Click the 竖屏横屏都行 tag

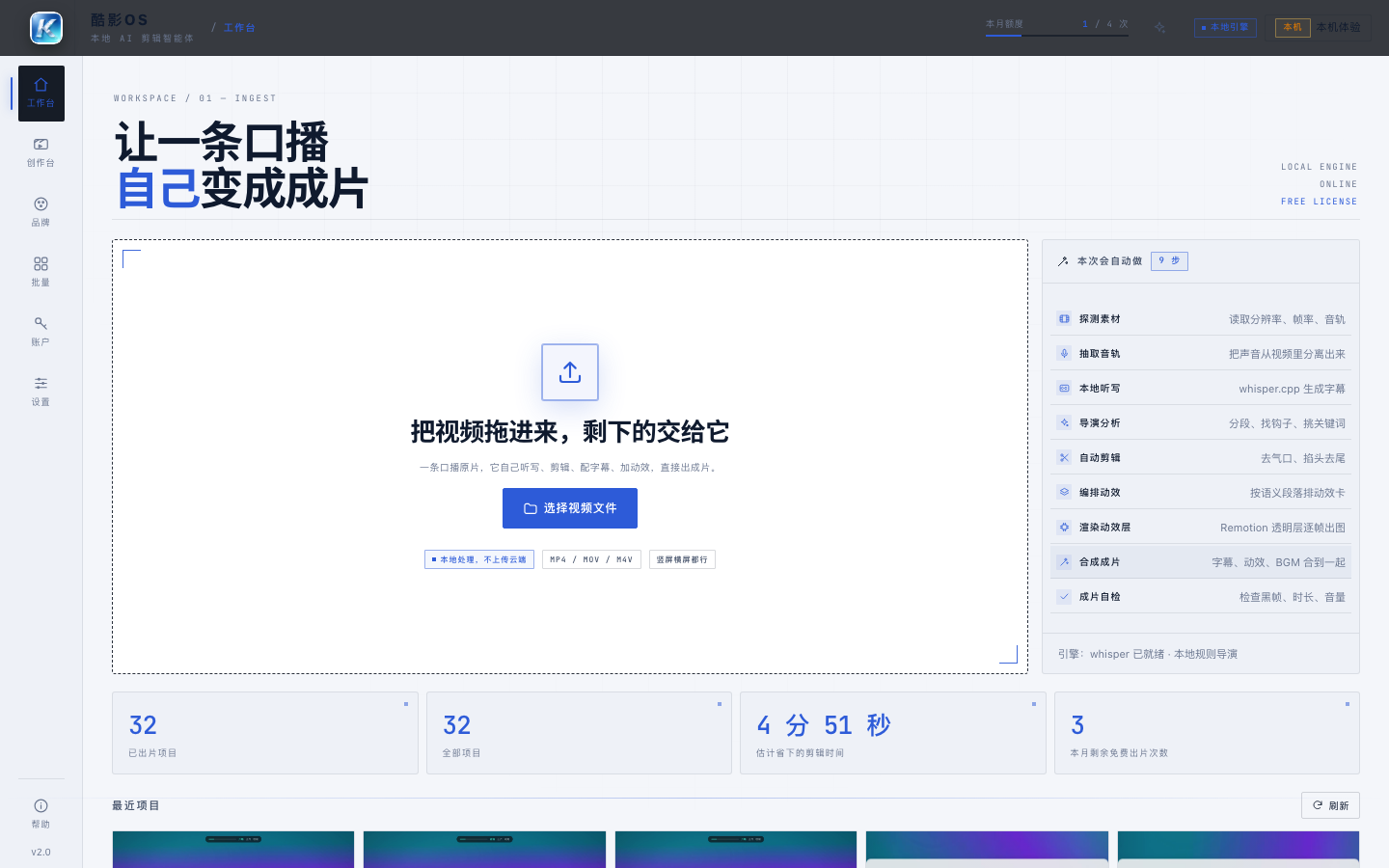point(682,559)
